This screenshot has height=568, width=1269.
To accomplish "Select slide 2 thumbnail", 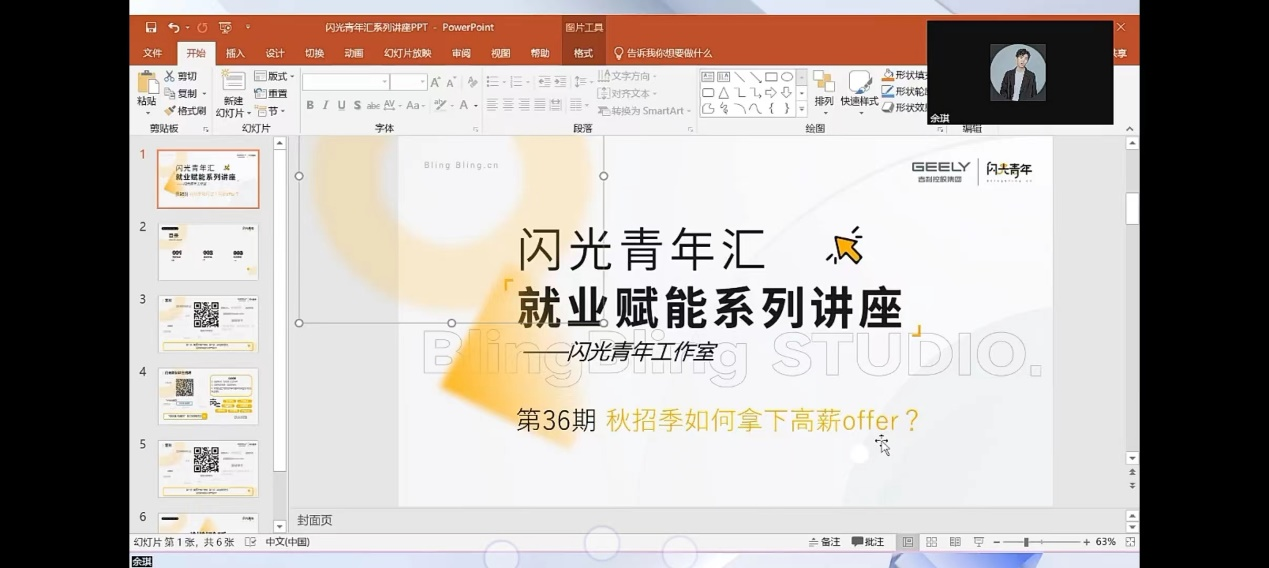I will point(208,251).
